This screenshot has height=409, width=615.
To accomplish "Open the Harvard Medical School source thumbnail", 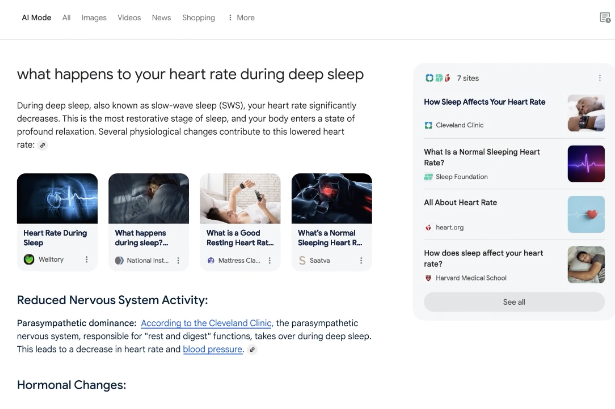I will 586,265.
